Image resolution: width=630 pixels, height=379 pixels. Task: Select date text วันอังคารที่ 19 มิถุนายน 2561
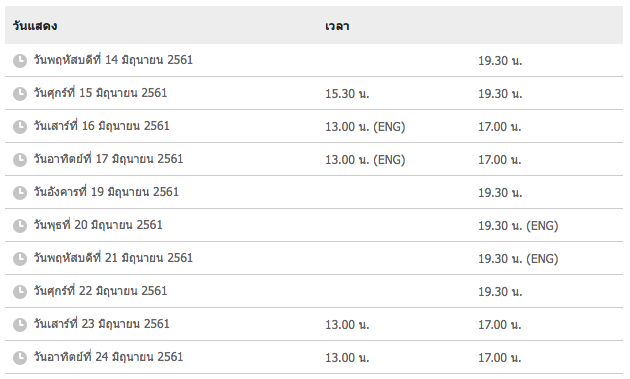(106, 192)
